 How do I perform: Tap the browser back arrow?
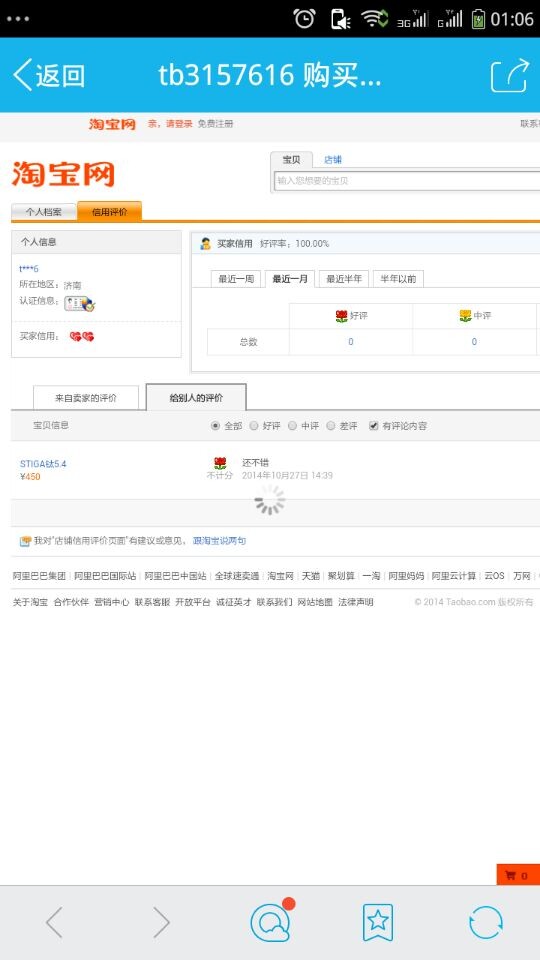(54, 922)
